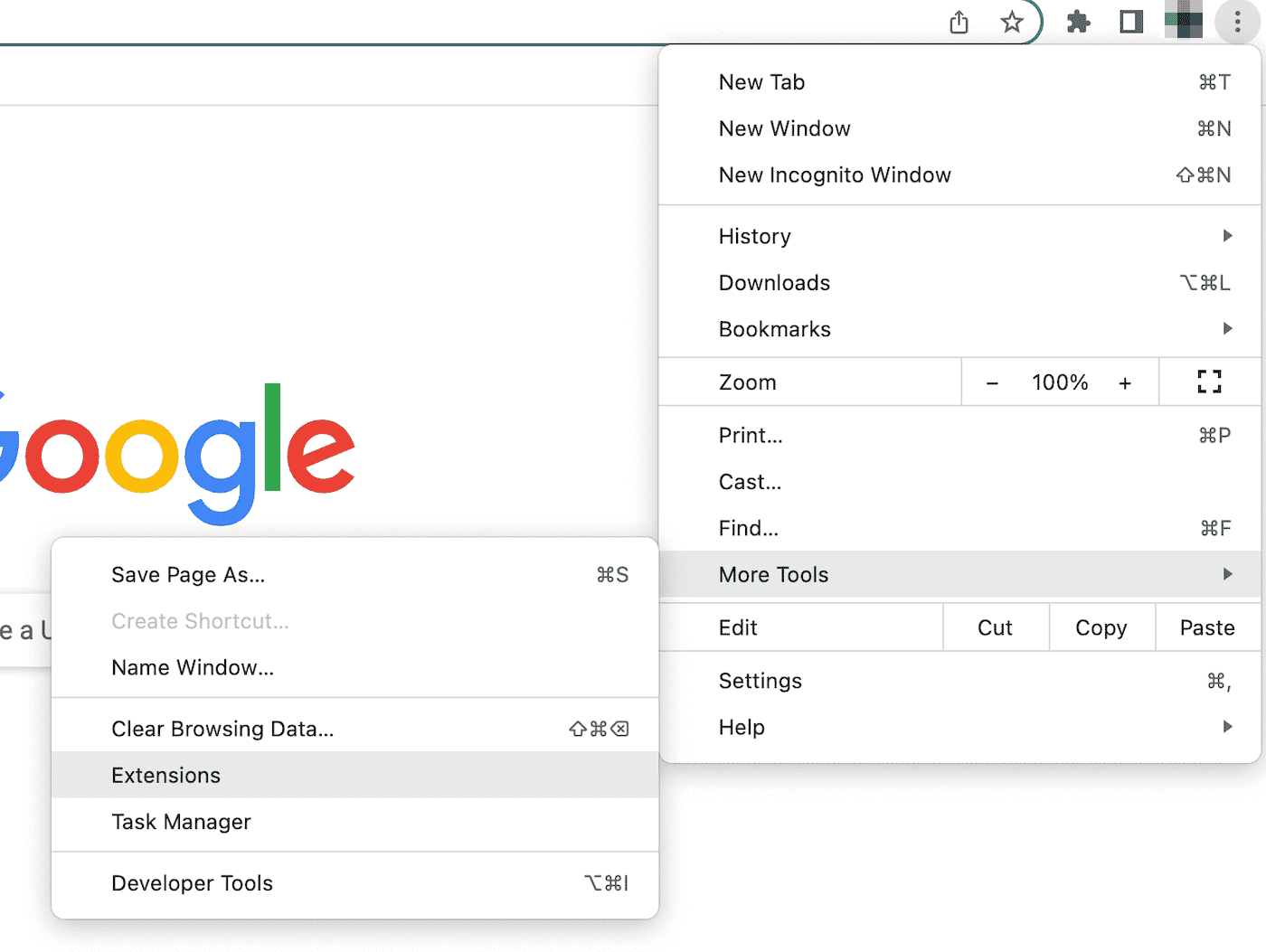Zoom in with the plus icon
The height and width of the screenshot is (952, 1266).
click(x=1125, y=382)
